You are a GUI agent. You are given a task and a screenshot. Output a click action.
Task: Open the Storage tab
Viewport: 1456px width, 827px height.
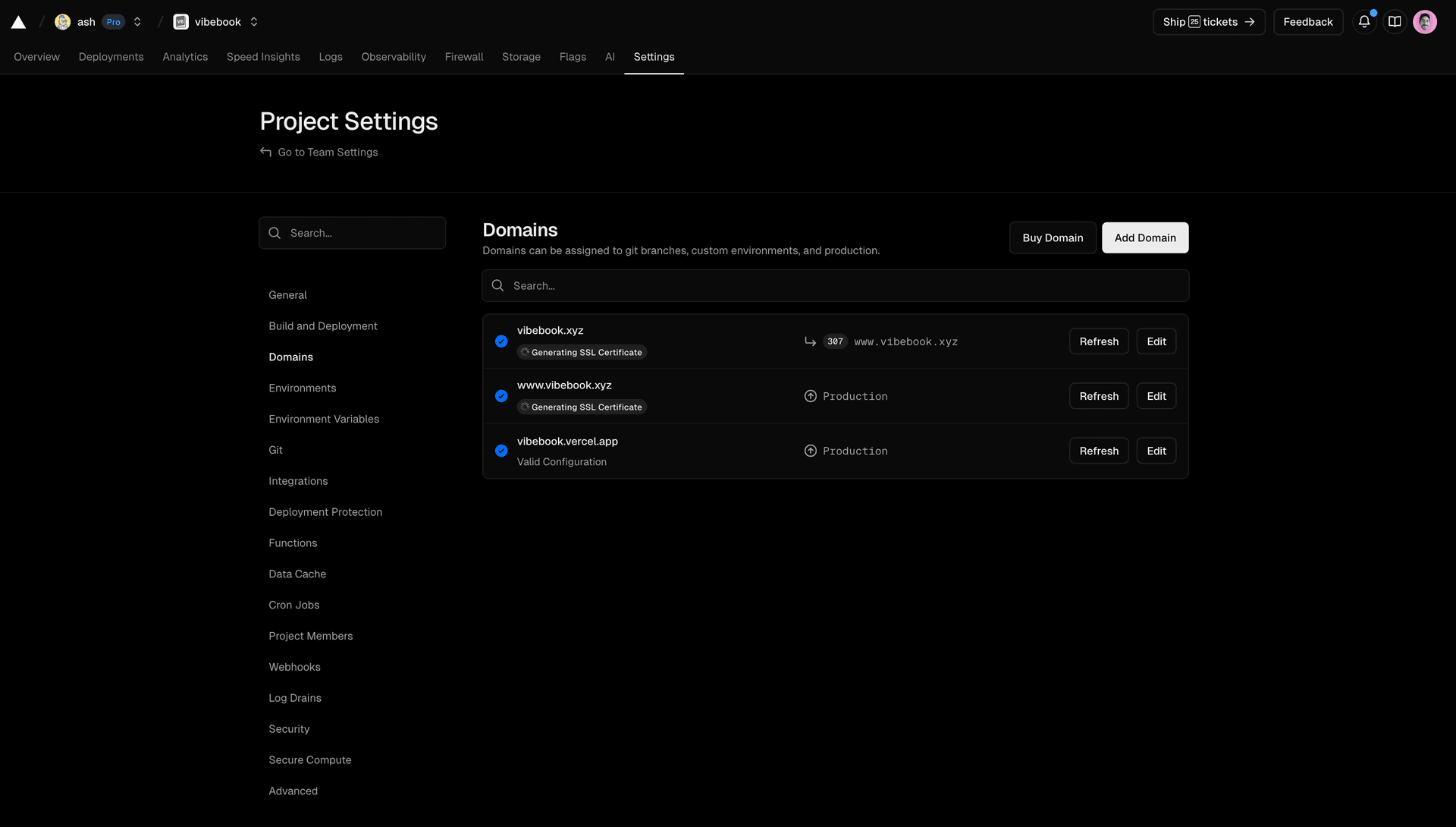coord(521,57)
